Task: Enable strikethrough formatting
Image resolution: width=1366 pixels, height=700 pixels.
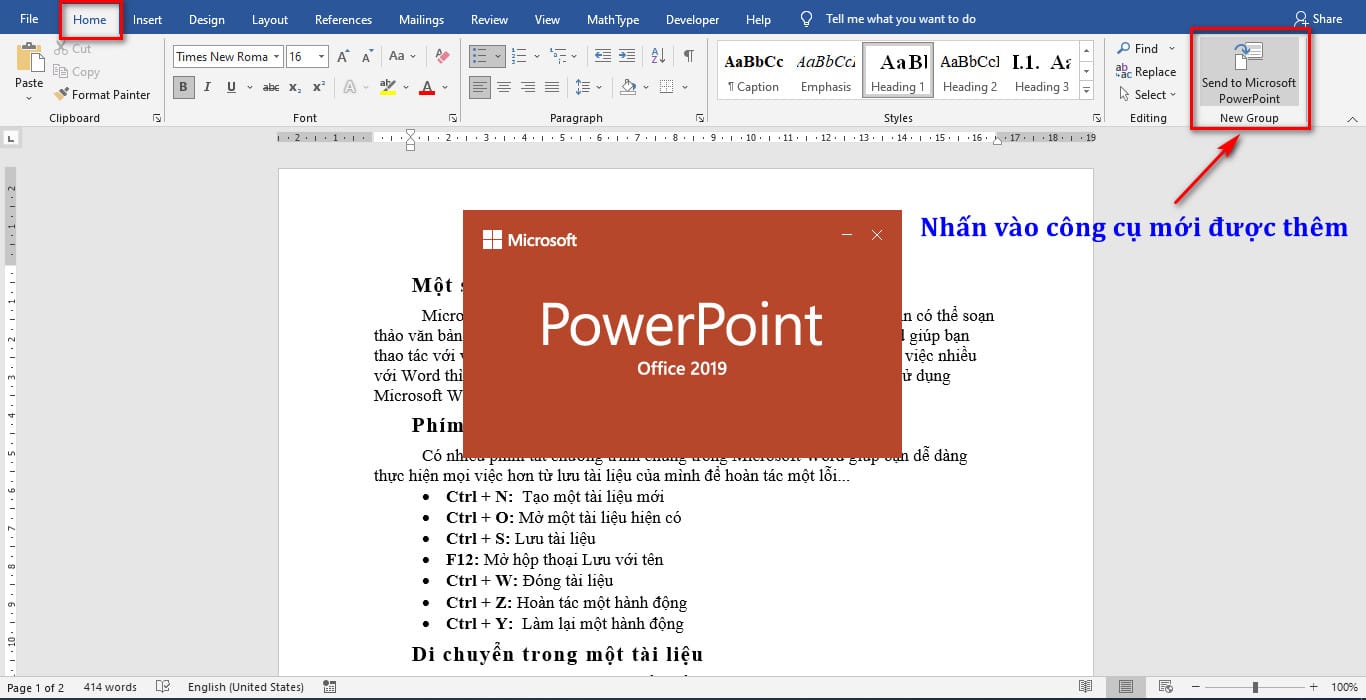Action: pos(271,87)
